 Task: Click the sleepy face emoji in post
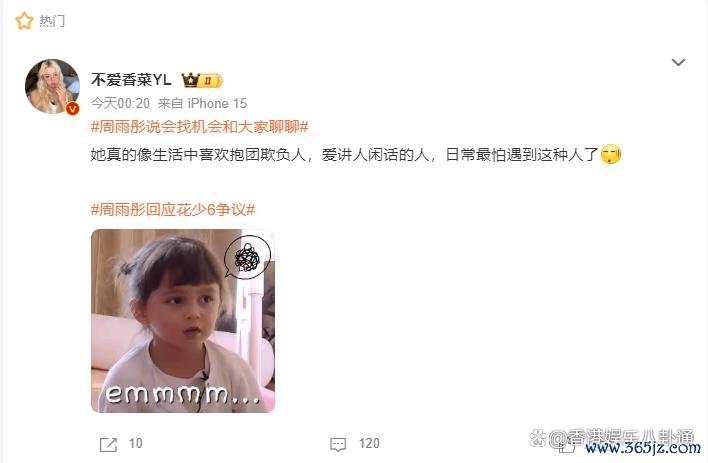(x=611, y=155)
